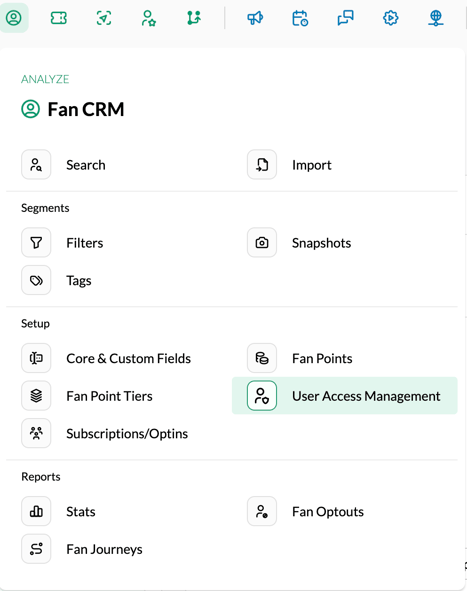
Task: Click the Reports section heading
Action: [x=41, y=477]
